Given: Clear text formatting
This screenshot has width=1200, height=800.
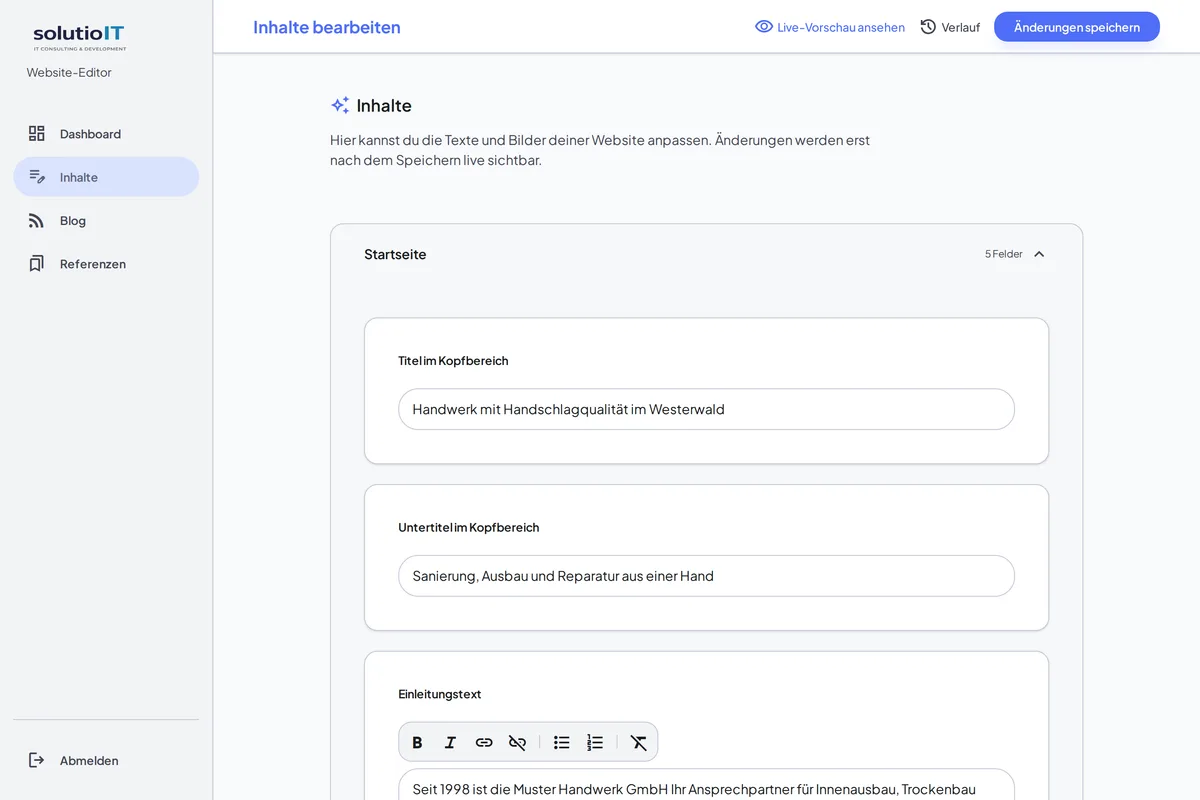Looking at the screenshot, I should tap(639, 742).
